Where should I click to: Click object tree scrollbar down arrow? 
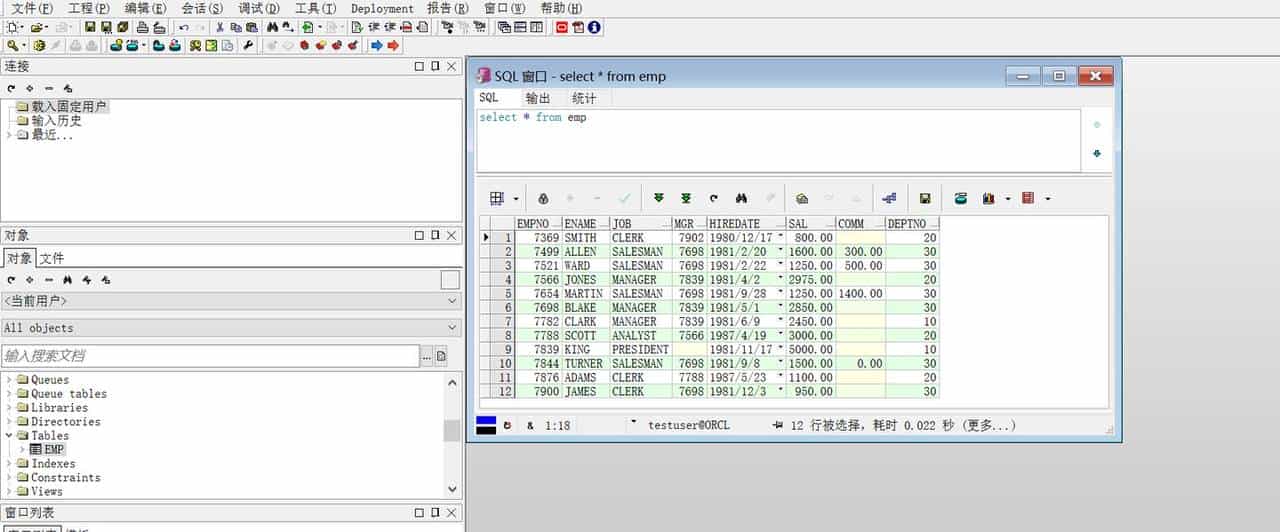click(453, 490)
